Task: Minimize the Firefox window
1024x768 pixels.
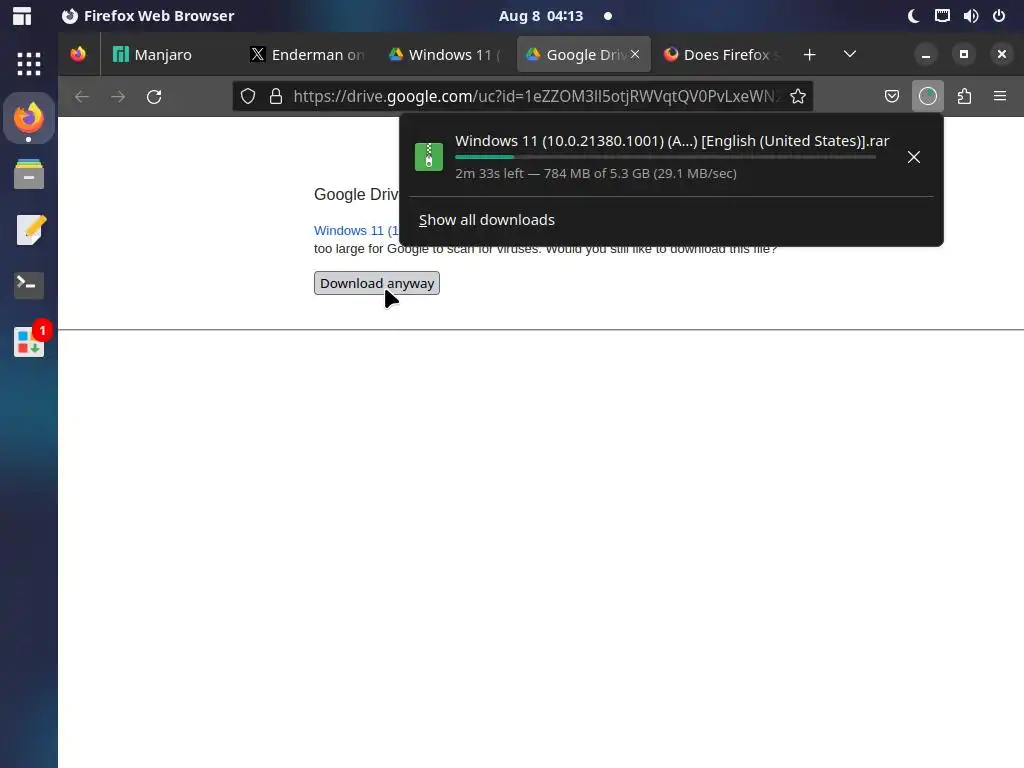Action: [926, 55]
